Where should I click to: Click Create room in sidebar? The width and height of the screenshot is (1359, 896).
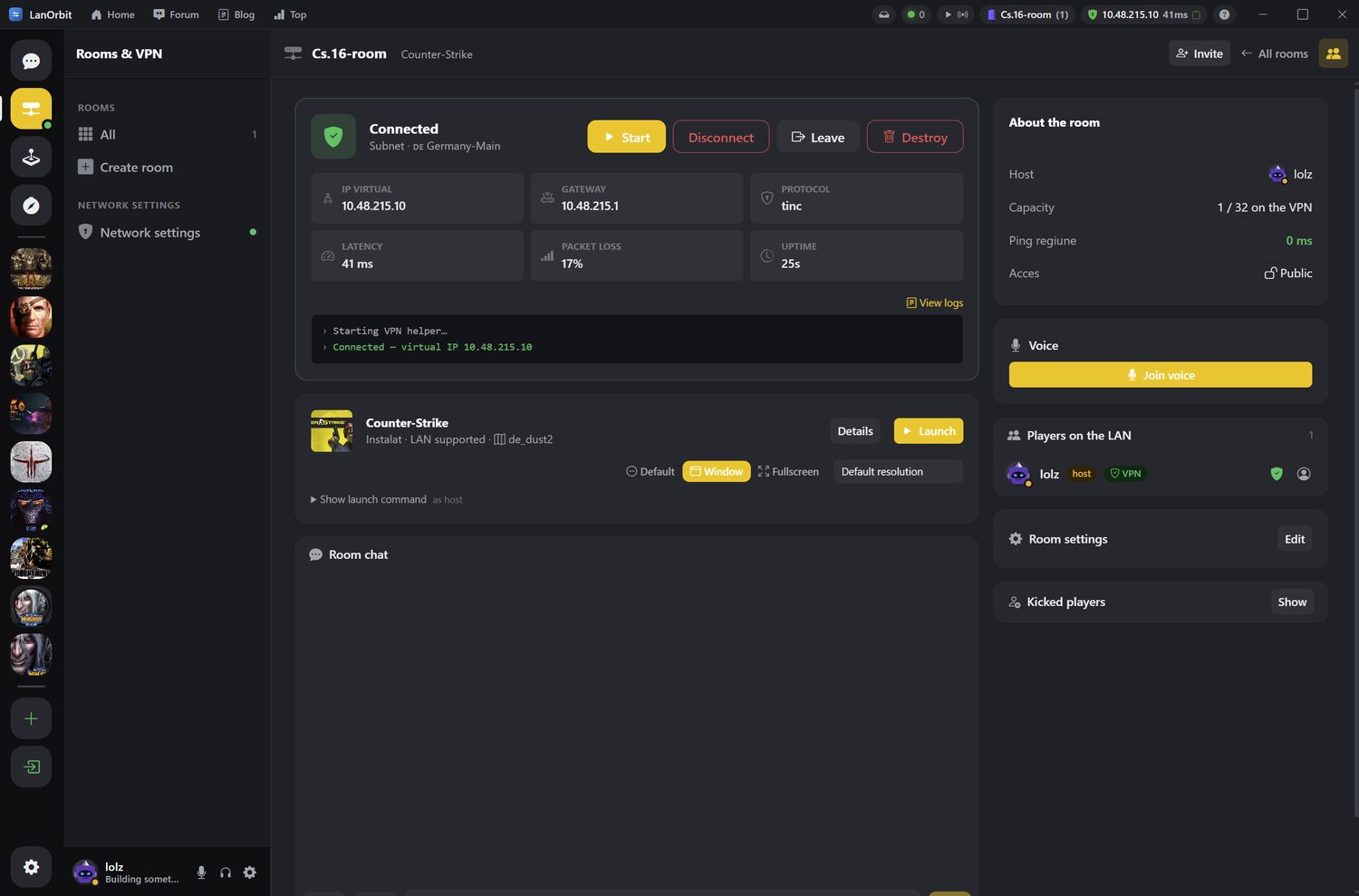click(167, 167)
